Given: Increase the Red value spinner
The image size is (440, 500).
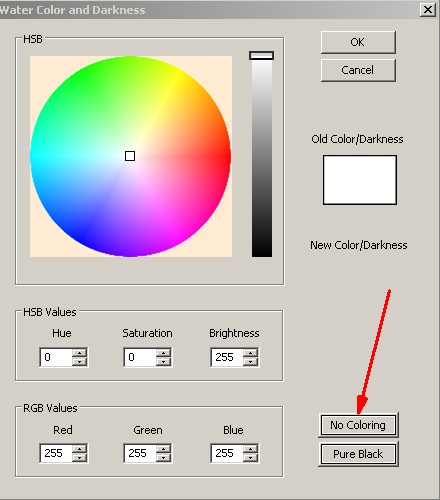Looking at the screenshot, I should (80, 449).
